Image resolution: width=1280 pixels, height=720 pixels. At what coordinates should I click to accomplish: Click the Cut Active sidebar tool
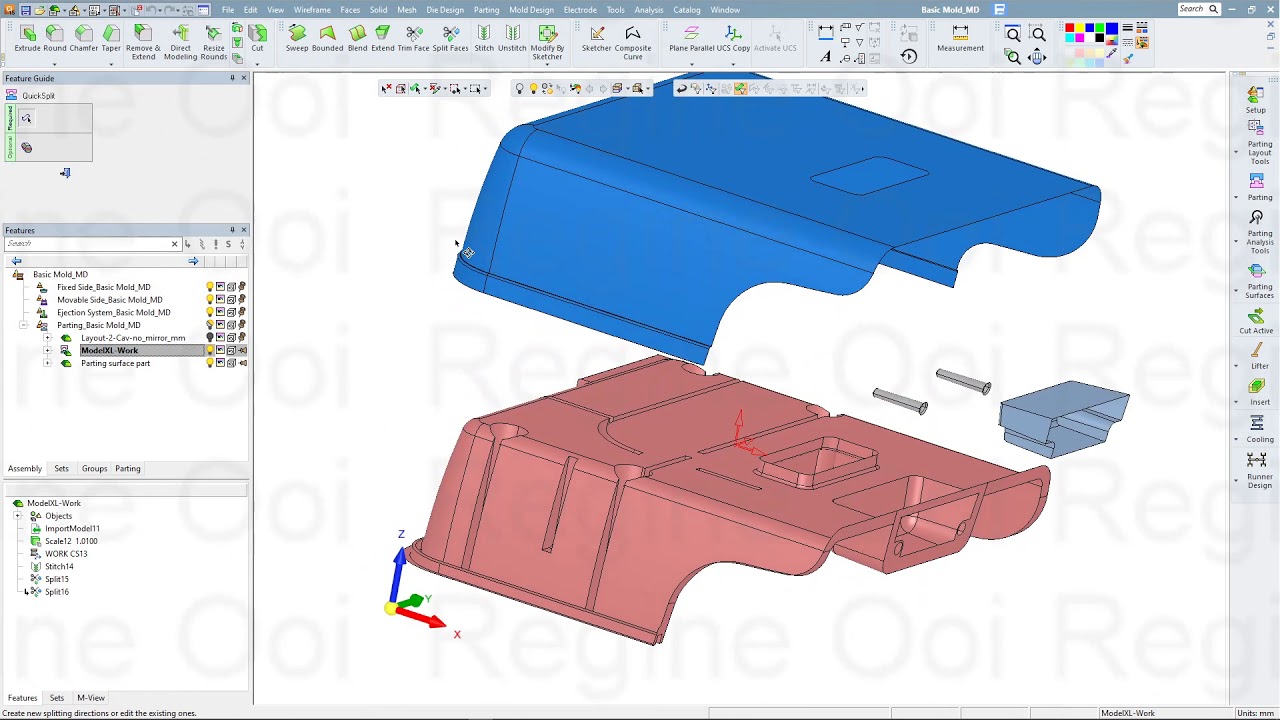pos(1257,322)
